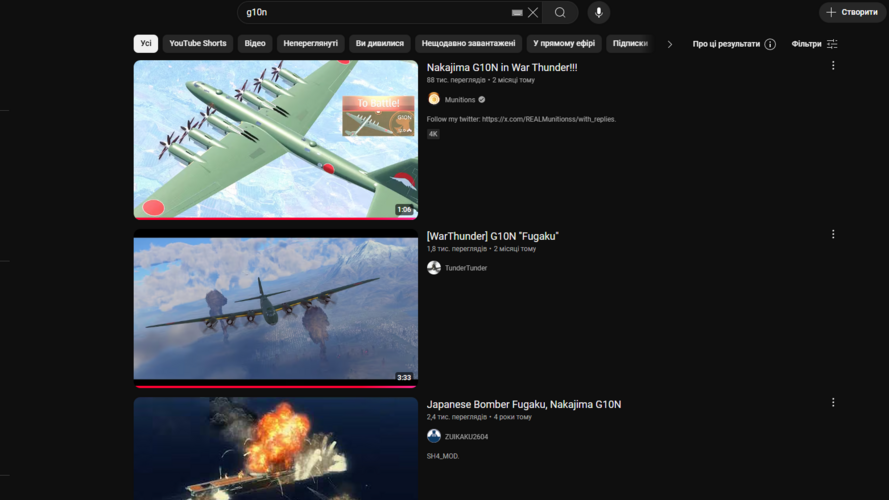The image size is (889, 500).
Task: Click the search magnifier button
Action: 560,12
